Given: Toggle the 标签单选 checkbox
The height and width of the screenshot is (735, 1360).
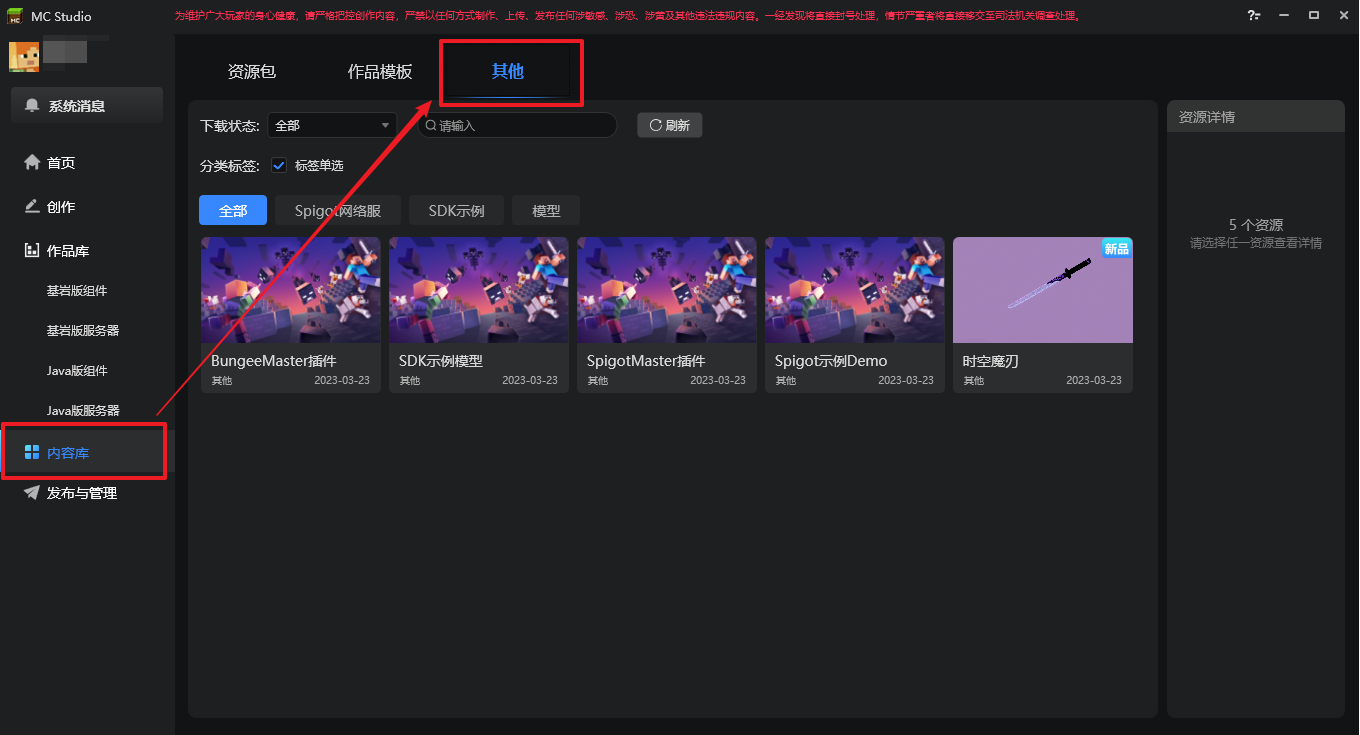Looking at the screenshot, I should point(279,165).
